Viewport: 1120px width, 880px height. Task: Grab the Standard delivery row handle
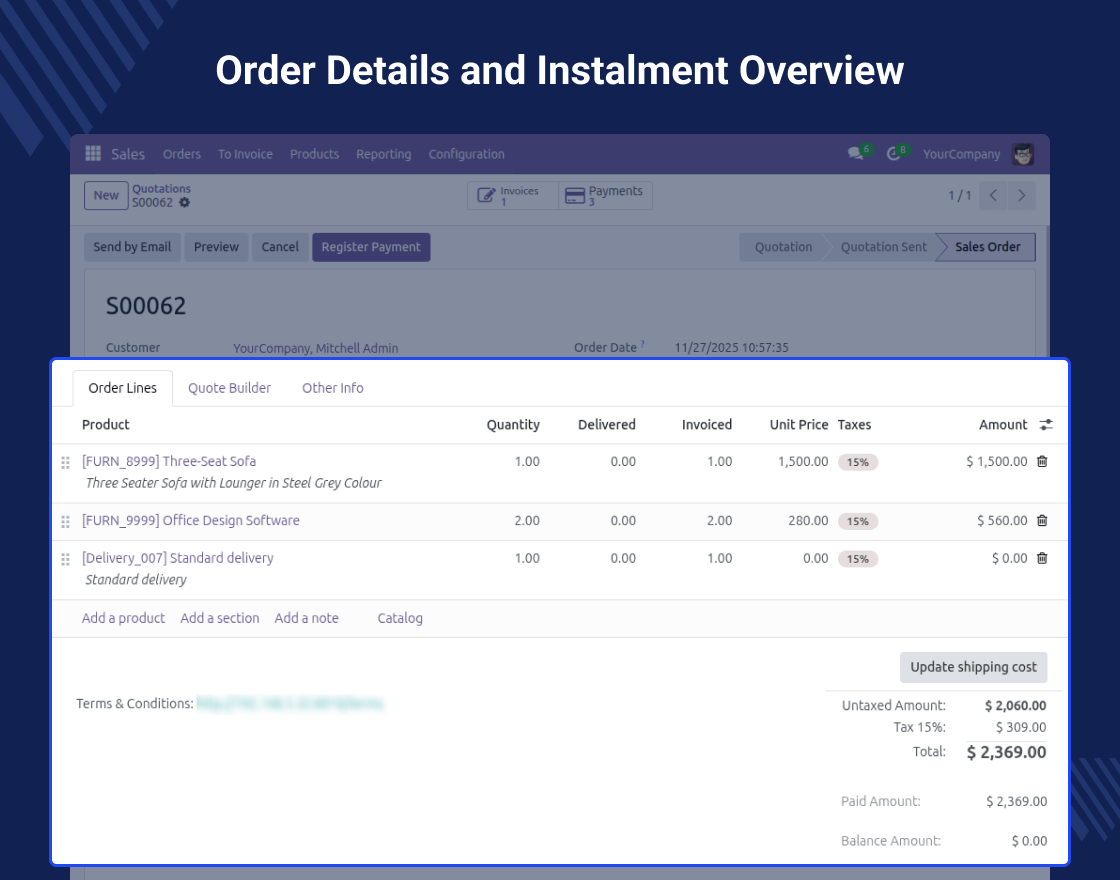click(x=66, y=559)
